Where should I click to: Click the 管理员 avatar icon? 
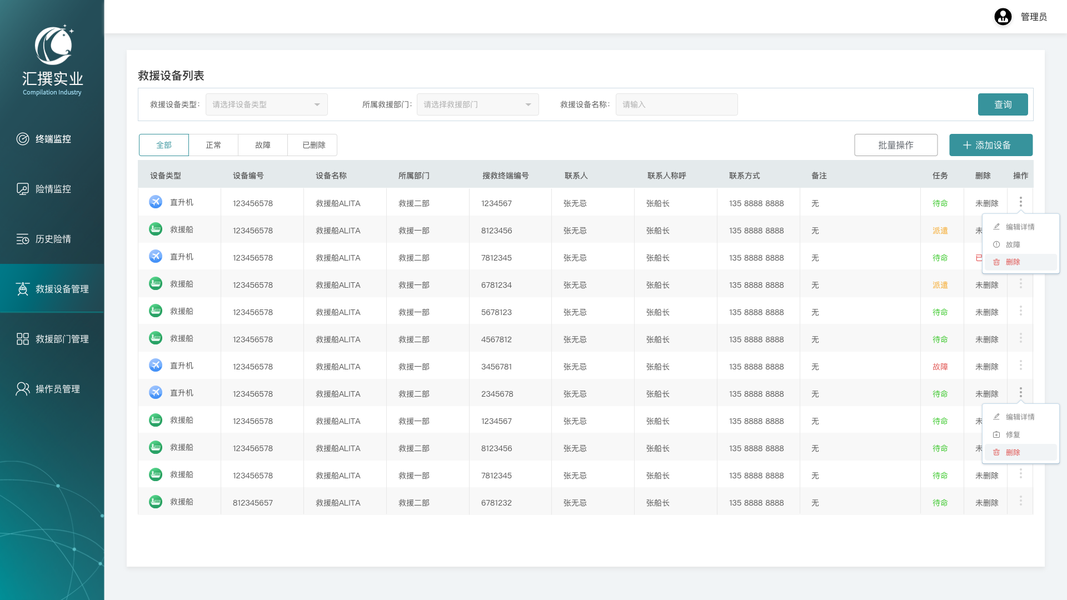[x=1002, y=16]
